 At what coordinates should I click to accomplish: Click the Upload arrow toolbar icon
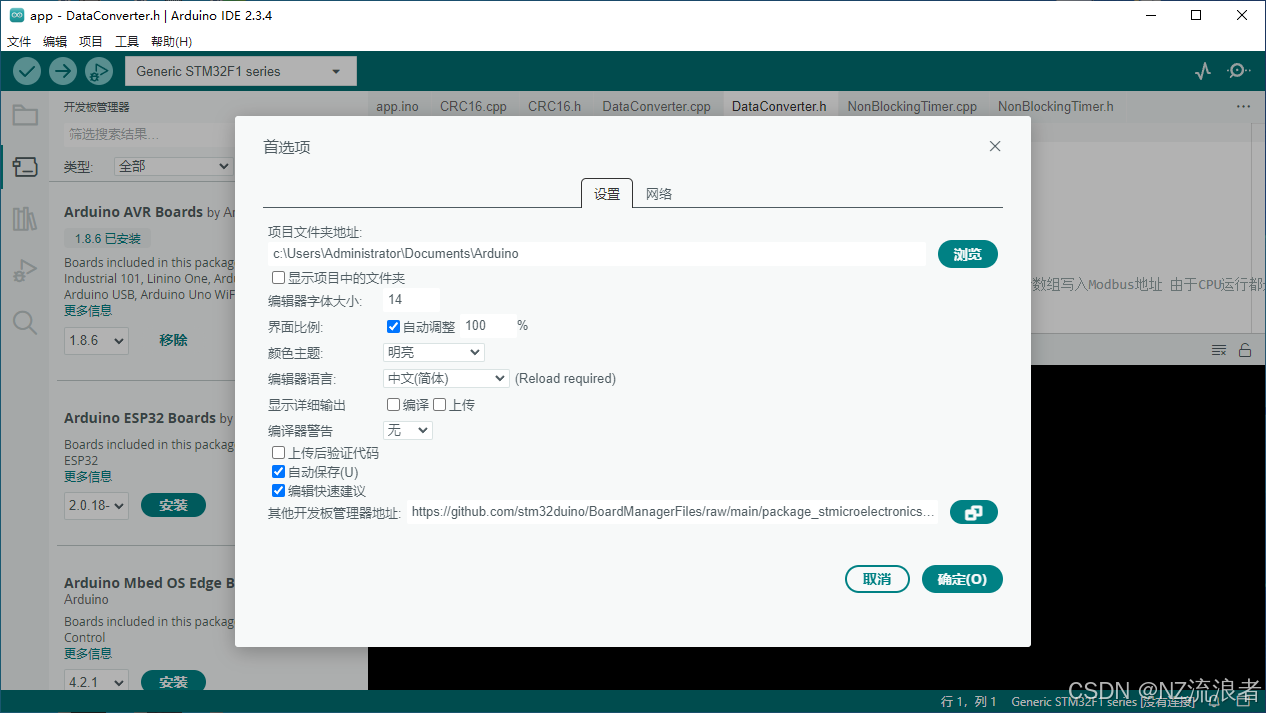click(x=63, y=71)
